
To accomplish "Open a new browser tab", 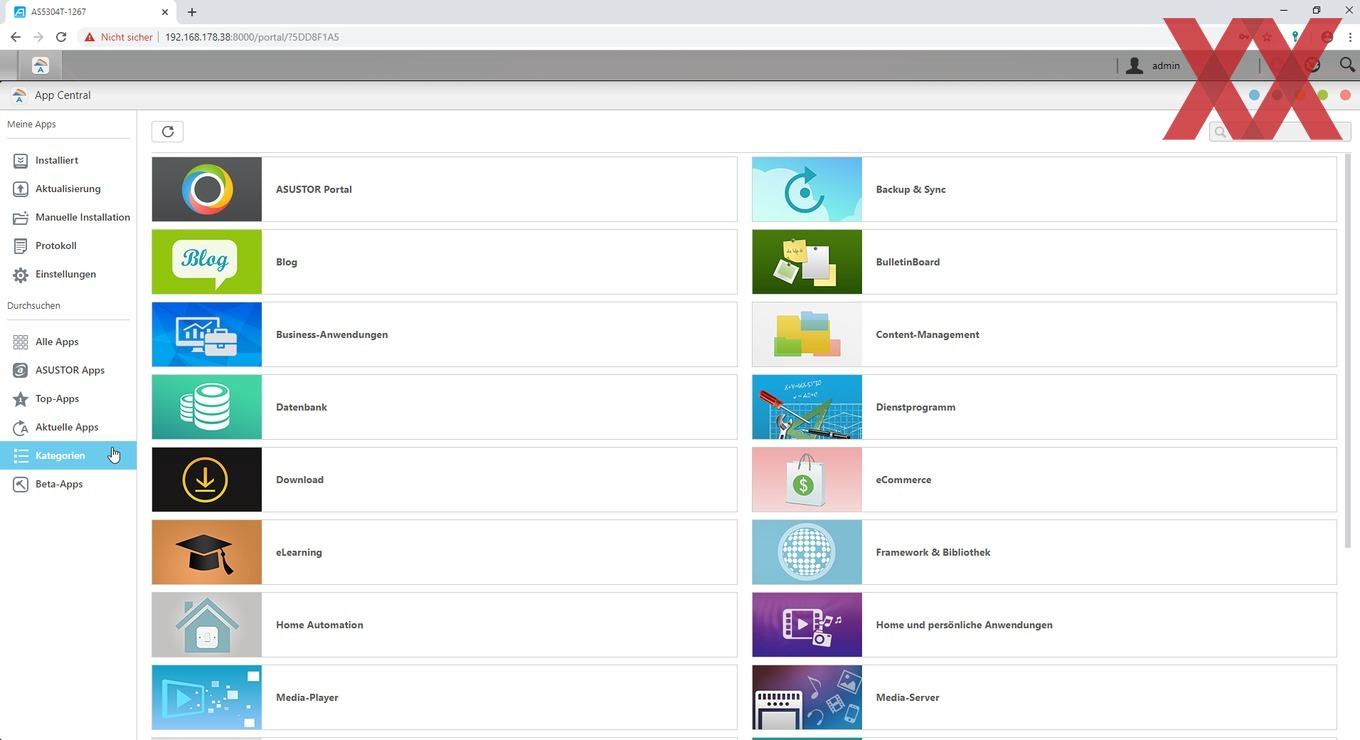I will coord(192,12).
